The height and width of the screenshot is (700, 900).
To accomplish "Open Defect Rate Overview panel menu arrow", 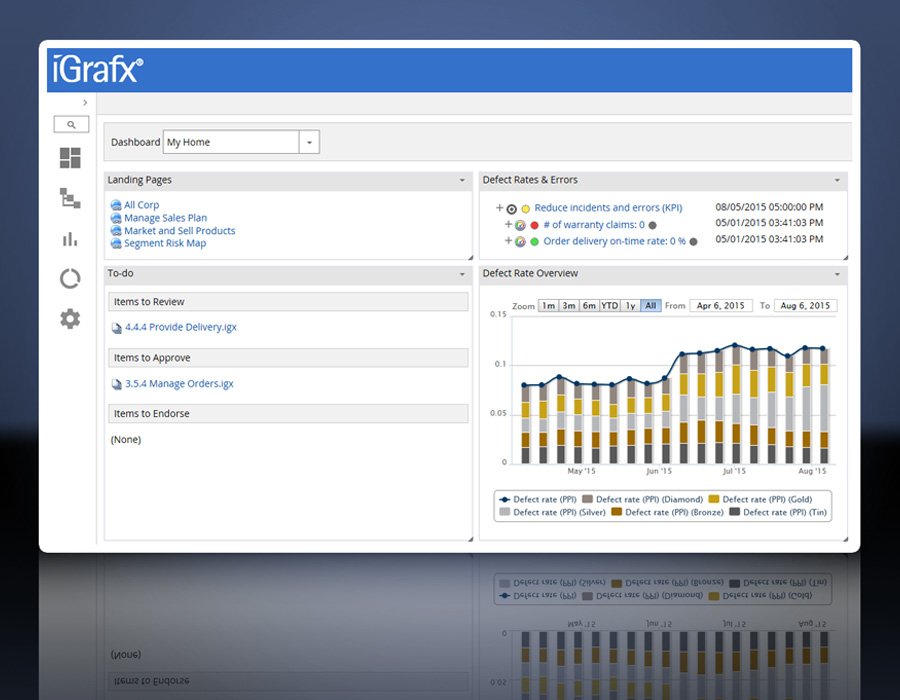I will tap(837, 274).
